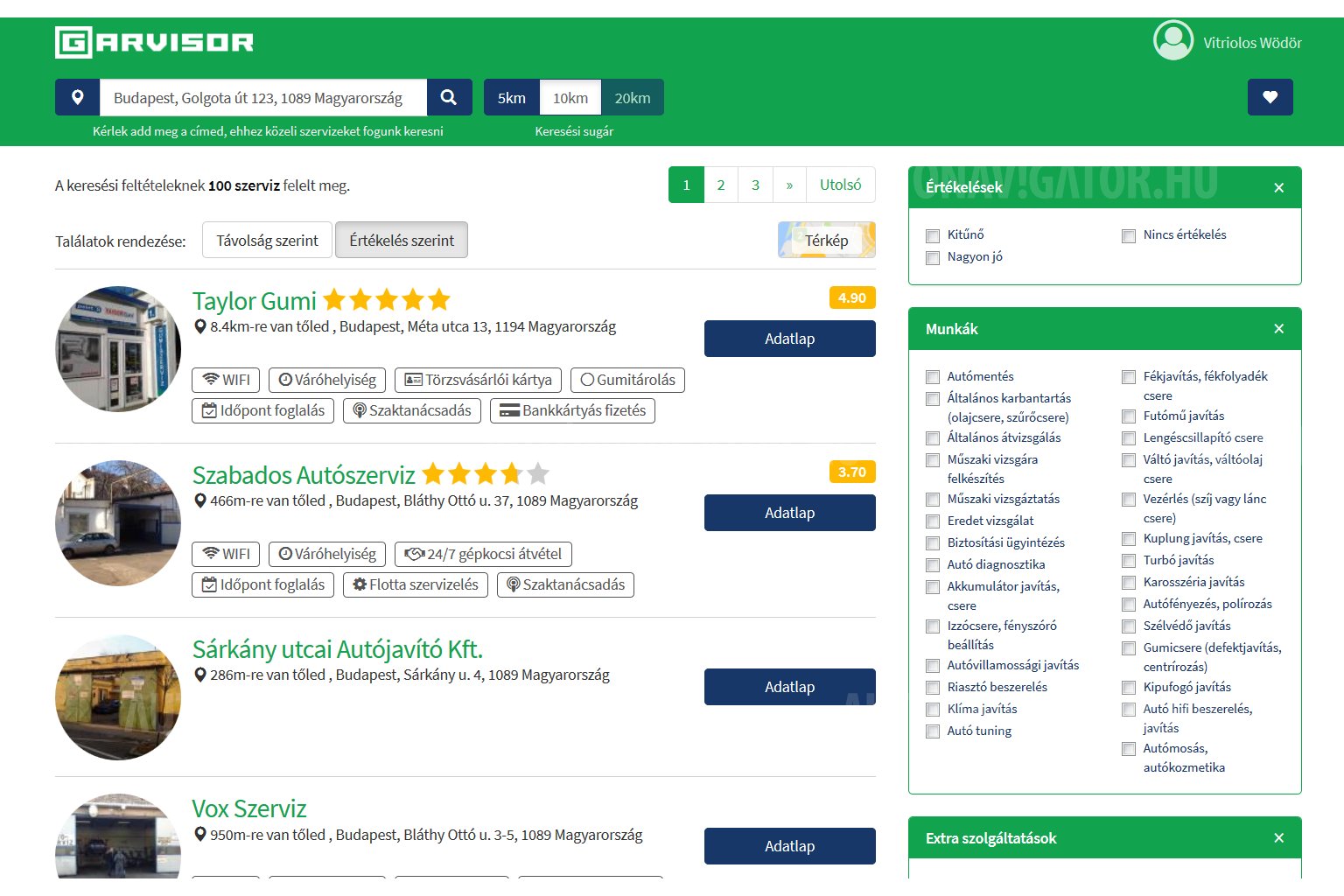Sort results by Távolság szerint
This screenshot has width=1344, height=896.
tap(267, 240)
